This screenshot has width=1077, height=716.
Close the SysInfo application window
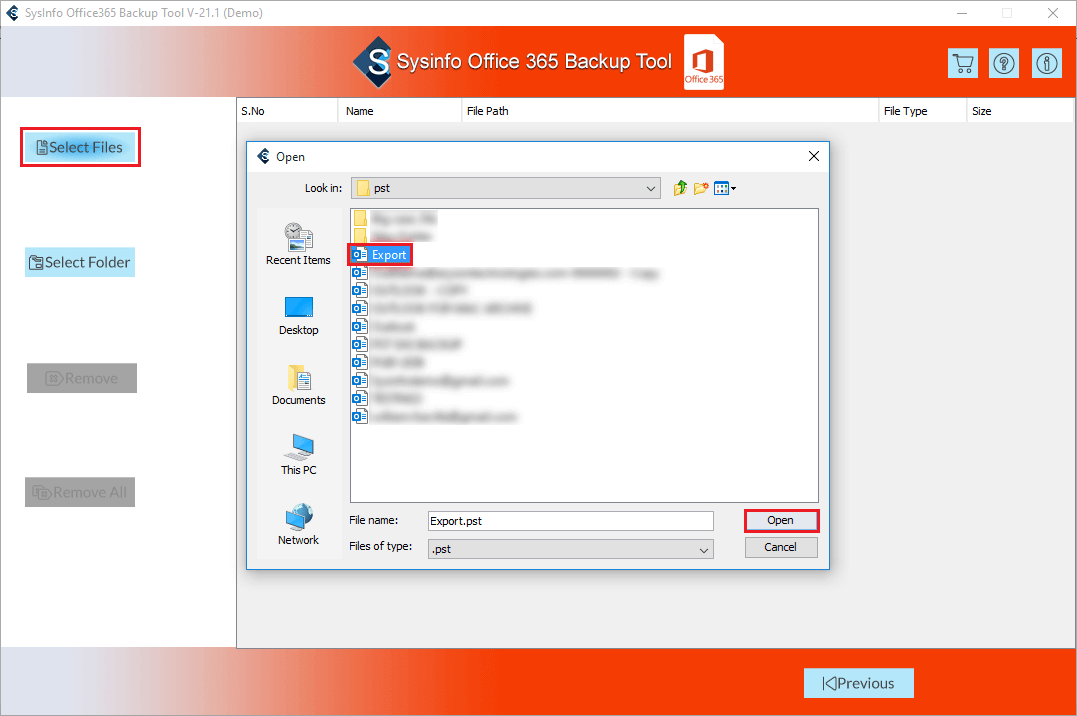pyautogui.click(x=1052, y=13)
